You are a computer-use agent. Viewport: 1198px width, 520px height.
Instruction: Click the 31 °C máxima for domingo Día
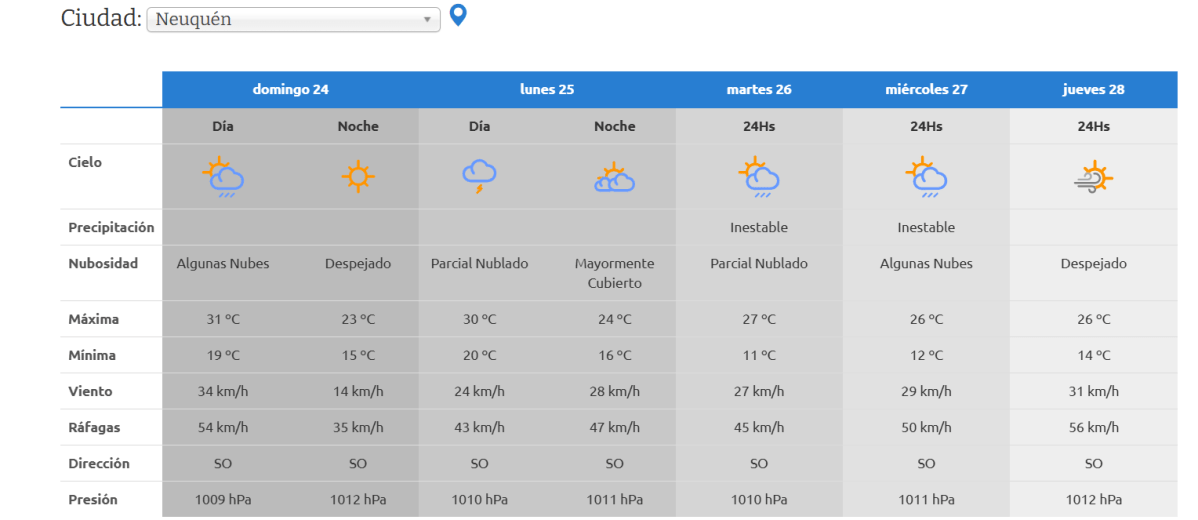(x=223, y=319)
